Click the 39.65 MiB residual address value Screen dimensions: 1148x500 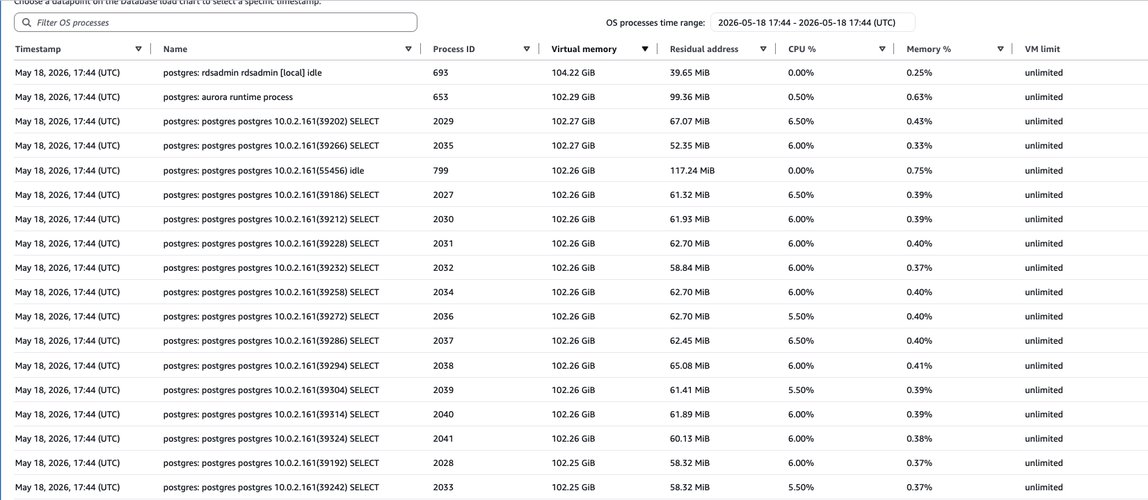pyautogui.click(x=689, y=72)
